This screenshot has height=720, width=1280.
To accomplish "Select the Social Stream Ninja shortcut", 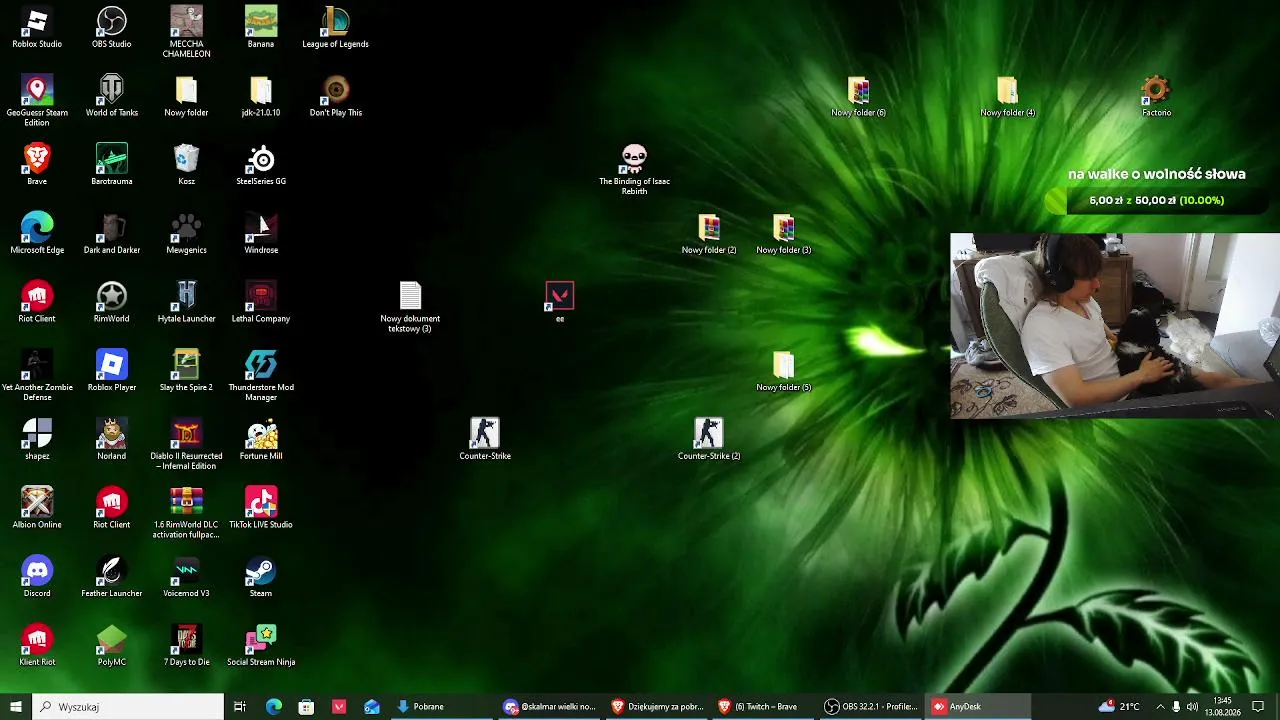I will pos(261,646).
